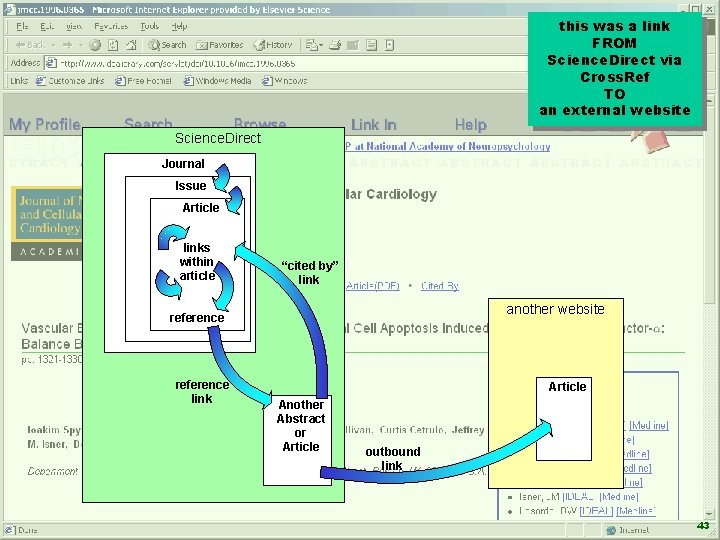This screenshot has height=540, width=720.
Task: Click the Refresh page icon
Action: 113,45
